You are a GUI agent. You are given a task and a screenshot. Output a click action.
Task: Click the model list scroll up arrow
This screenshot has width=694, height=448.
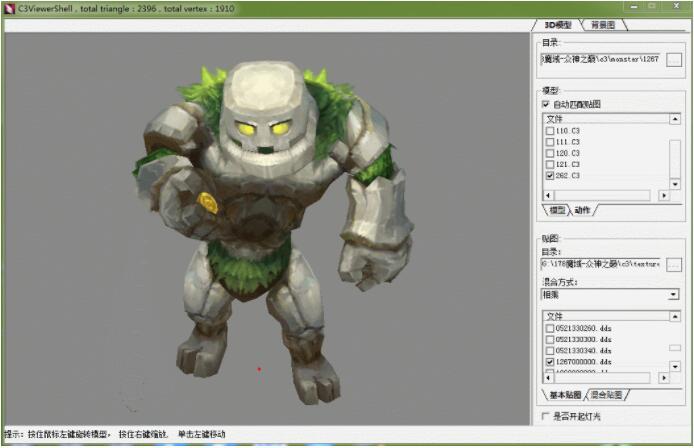[675, 119]
